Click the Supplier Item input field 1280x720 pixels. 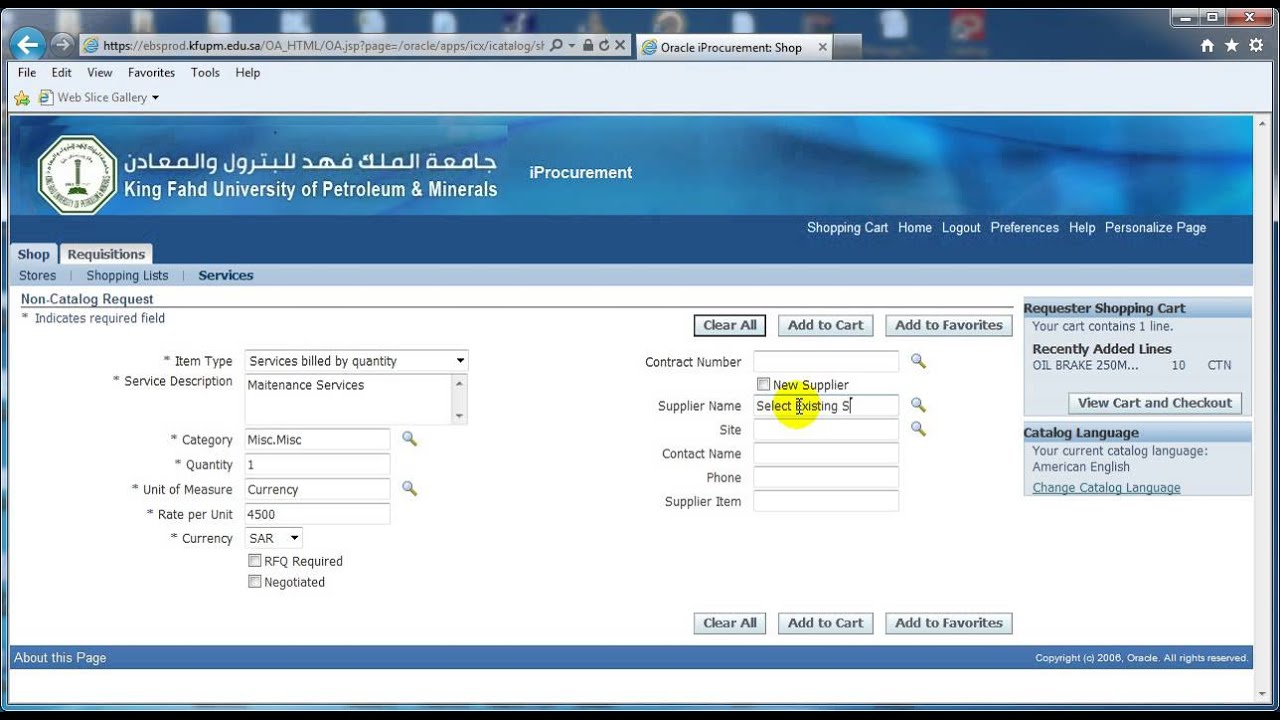coord(826,501)
